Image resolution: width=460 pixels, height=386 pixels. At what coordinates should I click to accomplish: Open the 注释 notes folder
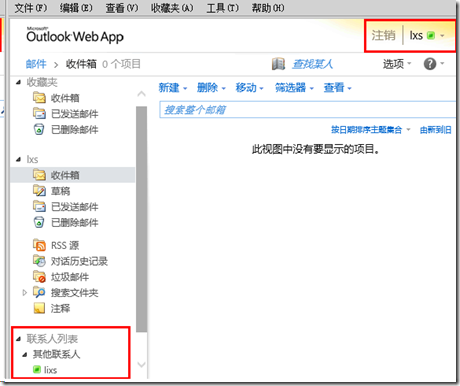pos(60,309)
